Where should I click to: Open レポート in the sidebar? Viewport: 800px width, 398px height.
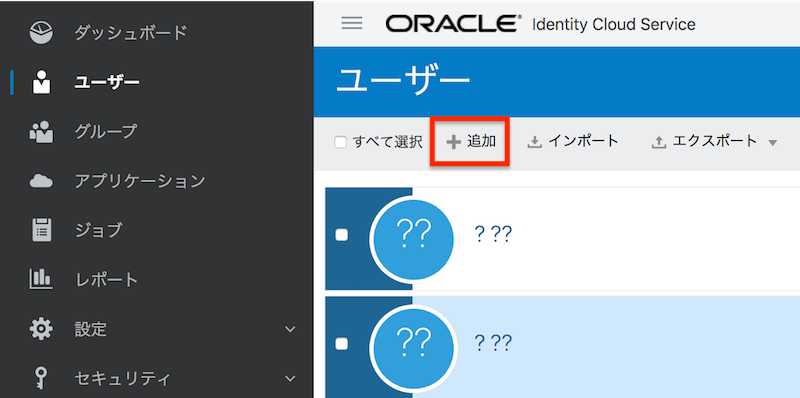coord(106,280)
